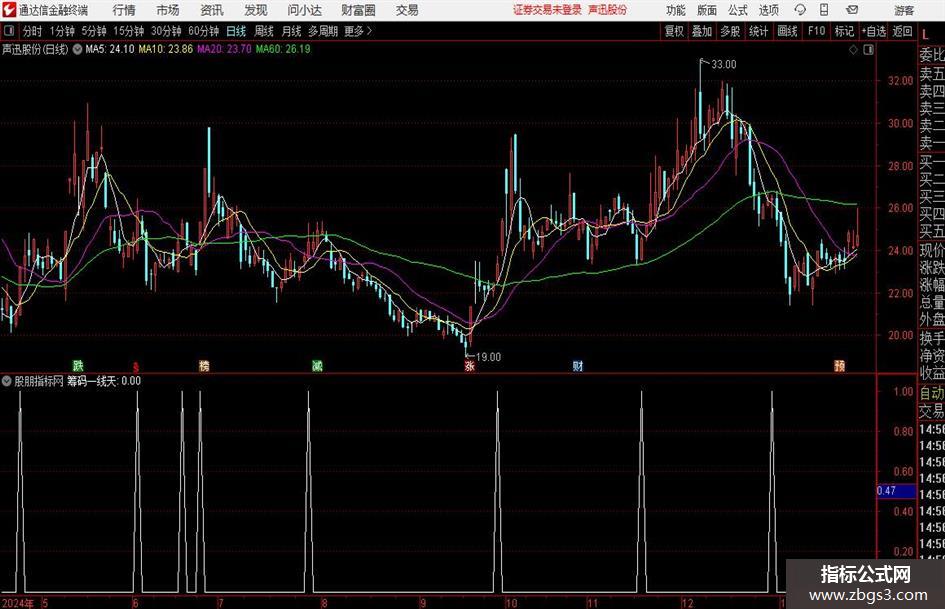This screenshot has width=945, height=609.
Task: Switch to the 周线 period tab
Action: 263,31
